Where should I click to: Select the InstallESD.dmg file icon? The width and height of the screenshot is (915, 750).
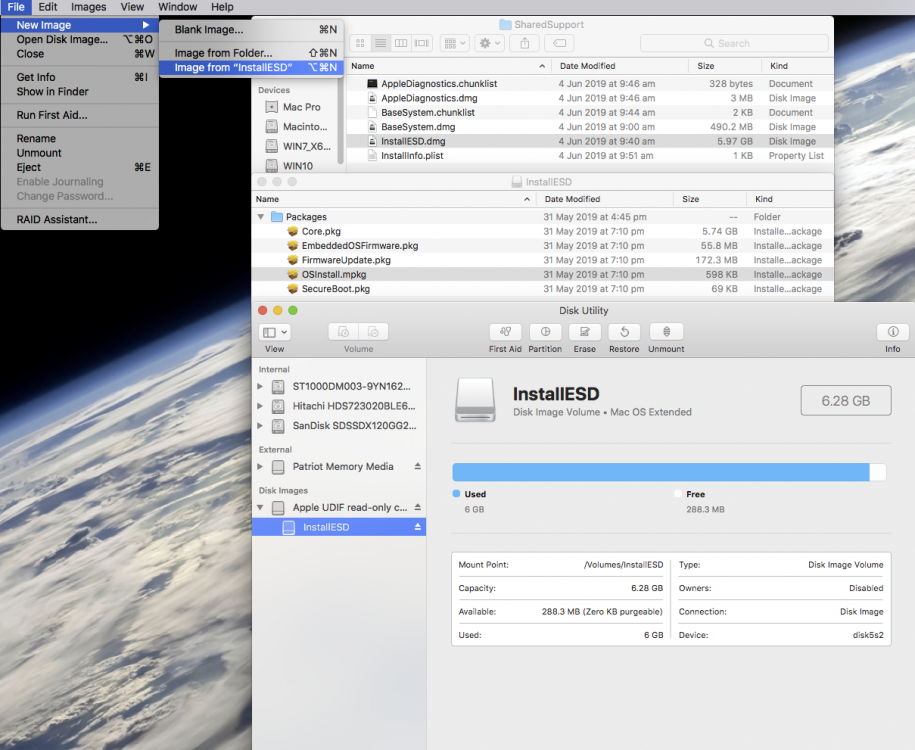coord(372,141)
